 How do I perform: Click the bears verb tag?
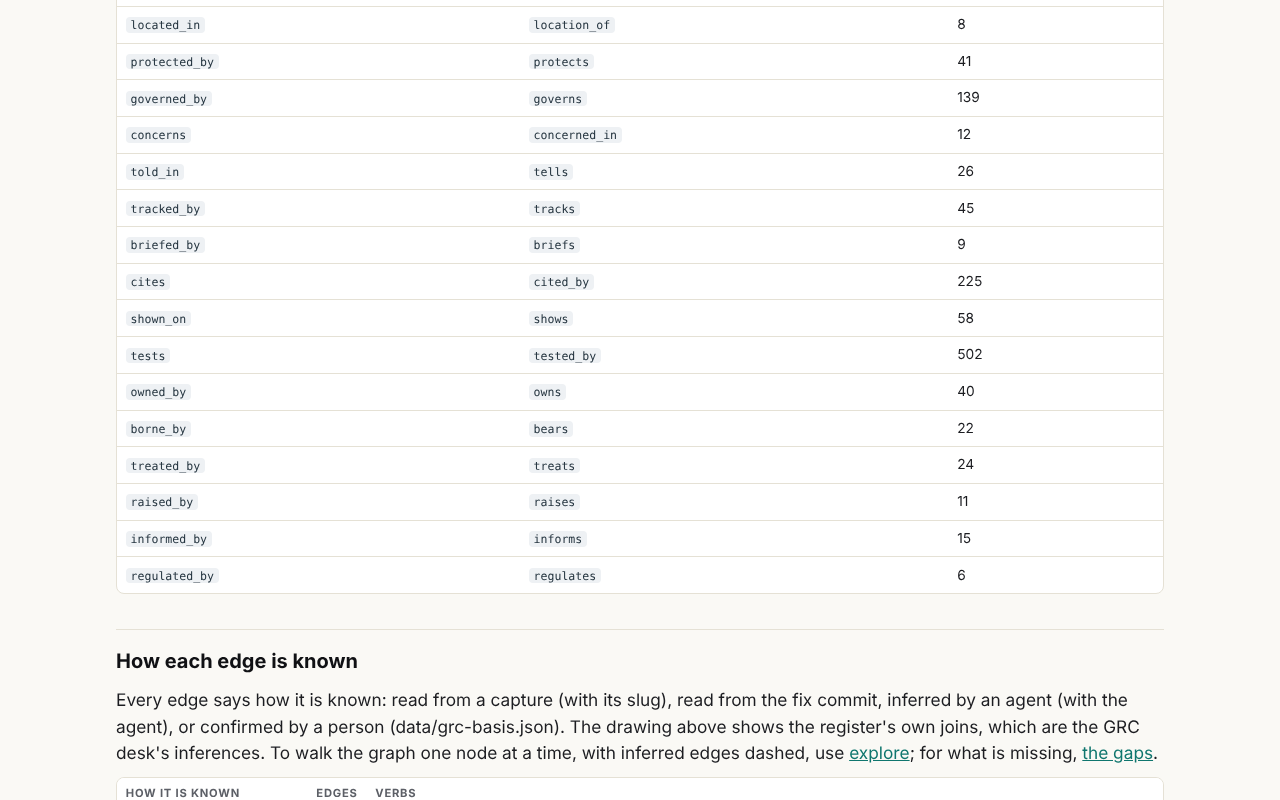tap(551, 429)
